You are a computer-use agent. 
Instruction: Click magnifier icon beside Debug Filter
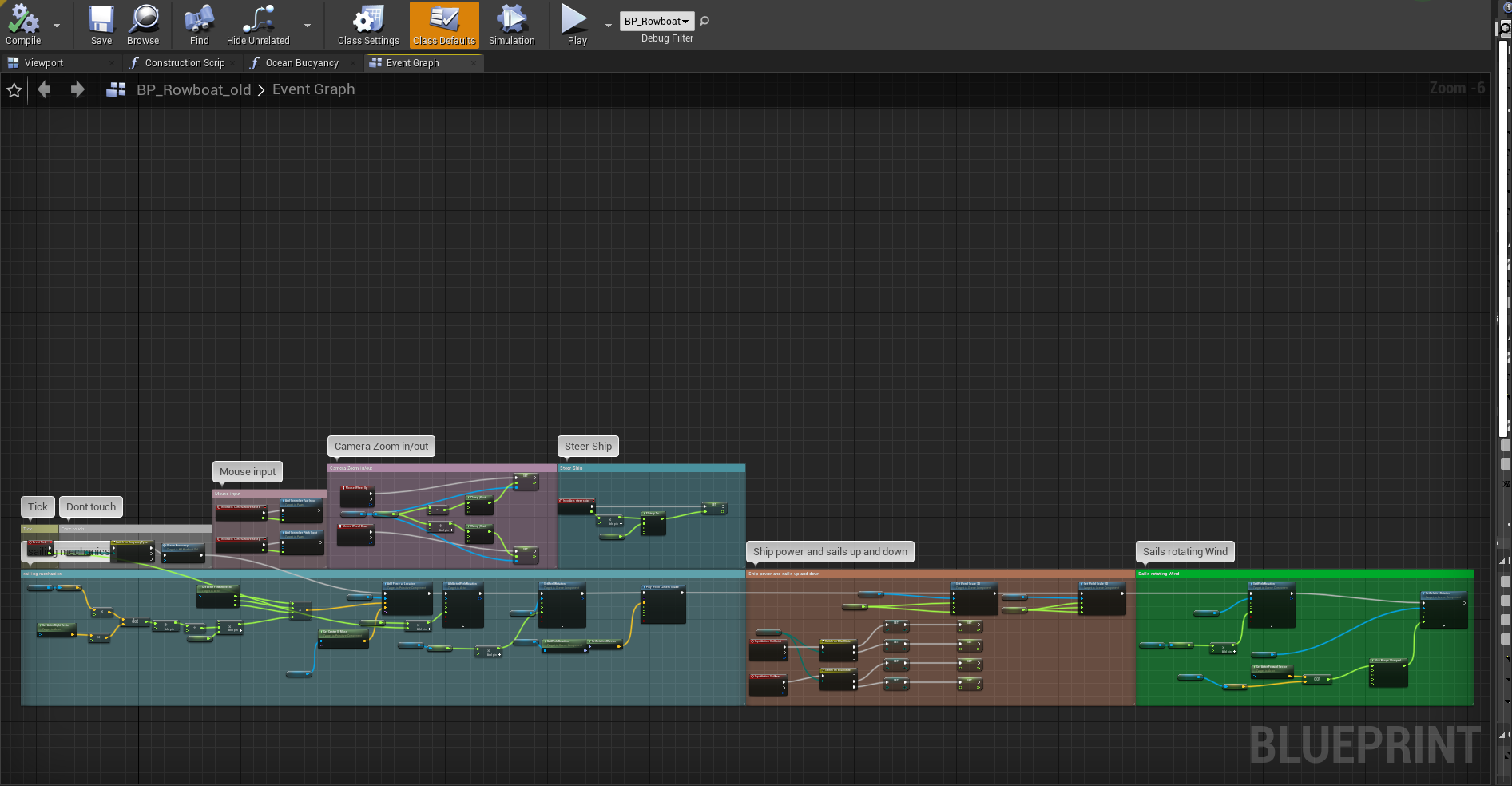click(704, 22)
